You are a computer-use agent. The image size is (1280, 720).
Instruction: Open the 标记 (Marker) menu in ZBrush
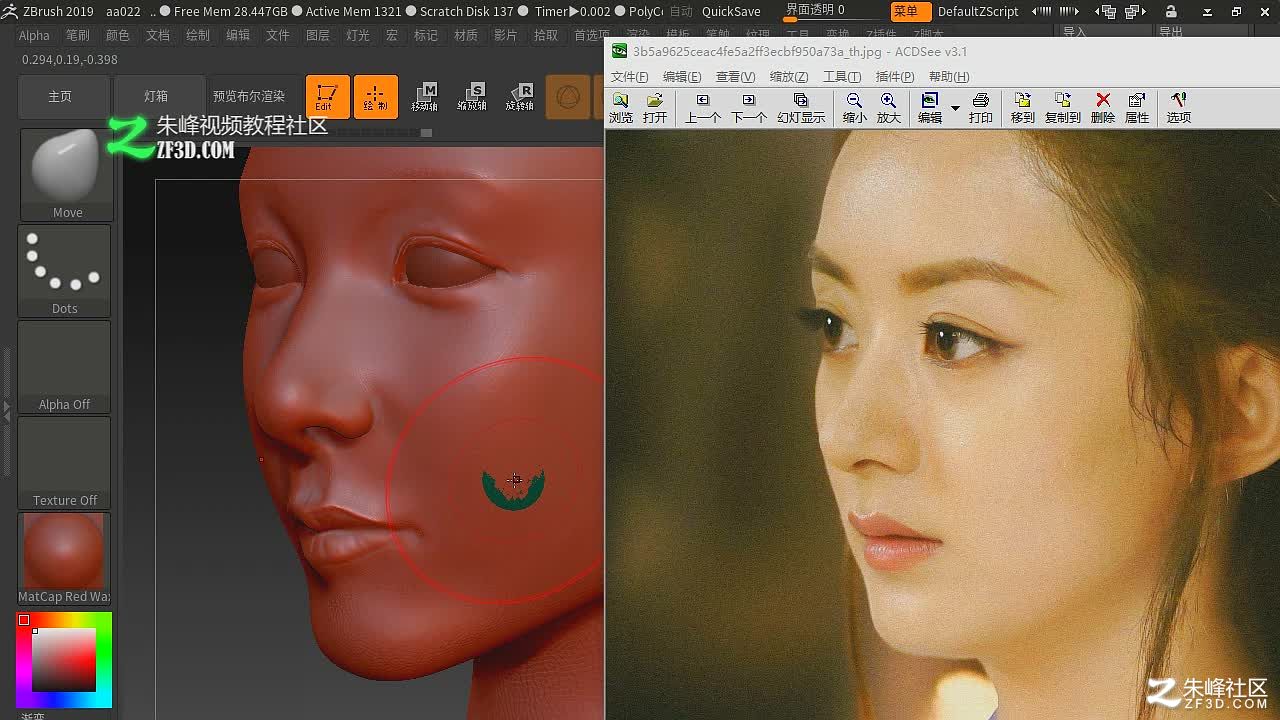[x=426, y=35]
